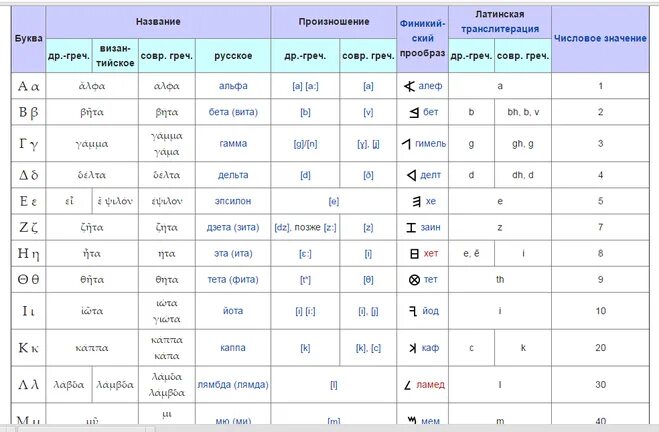659x432 pixels.
Task: Click the 'гимель' link
Action: 430,144
